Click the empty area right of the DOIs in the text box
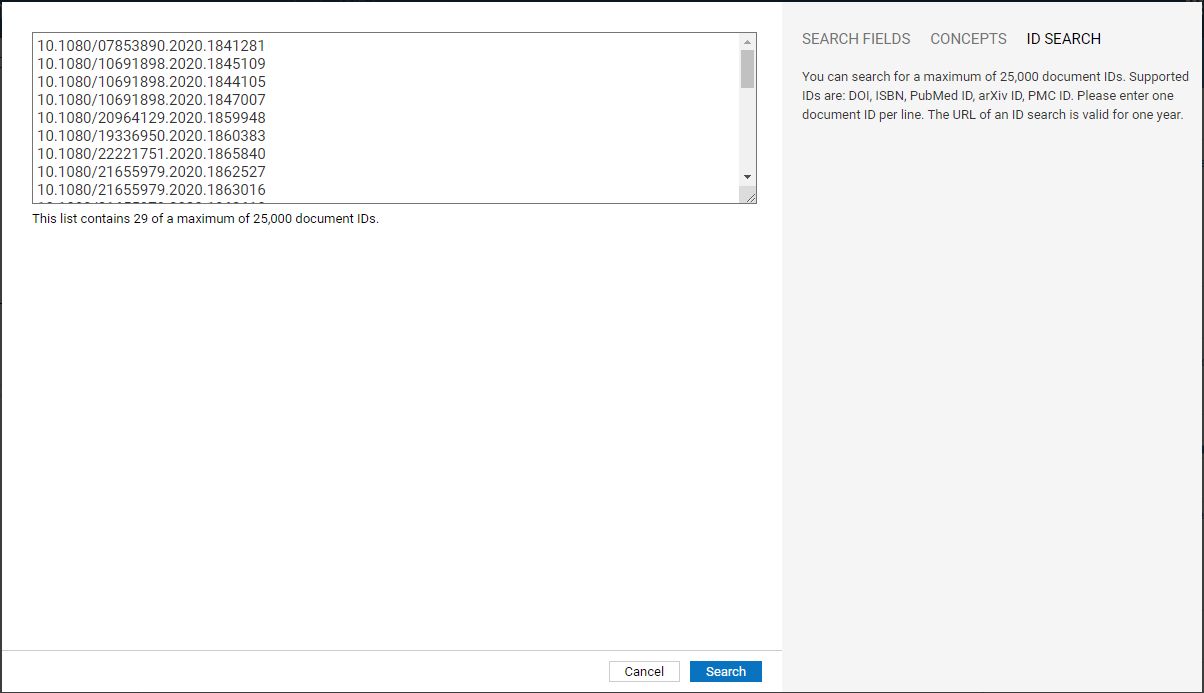This screenshot has height=693, width=1204. coord(500,110)
